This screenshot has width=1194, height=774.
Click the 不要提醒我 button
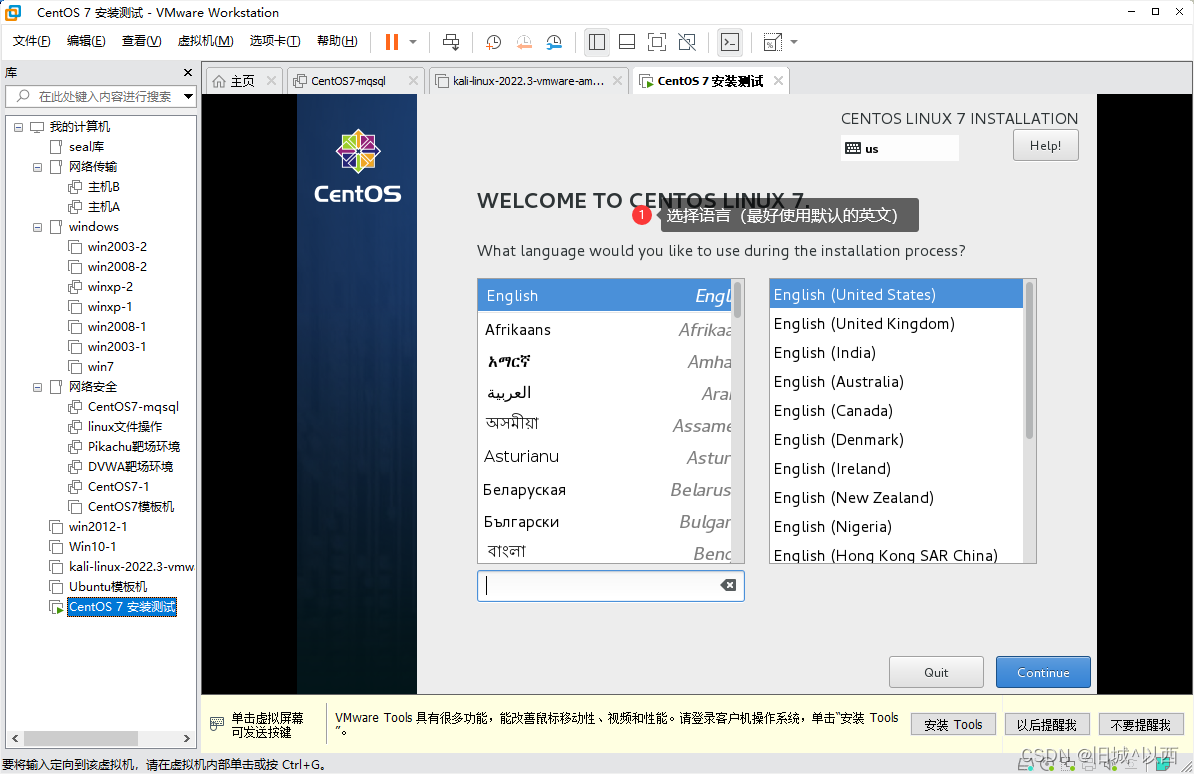[x=1141, y=724]
